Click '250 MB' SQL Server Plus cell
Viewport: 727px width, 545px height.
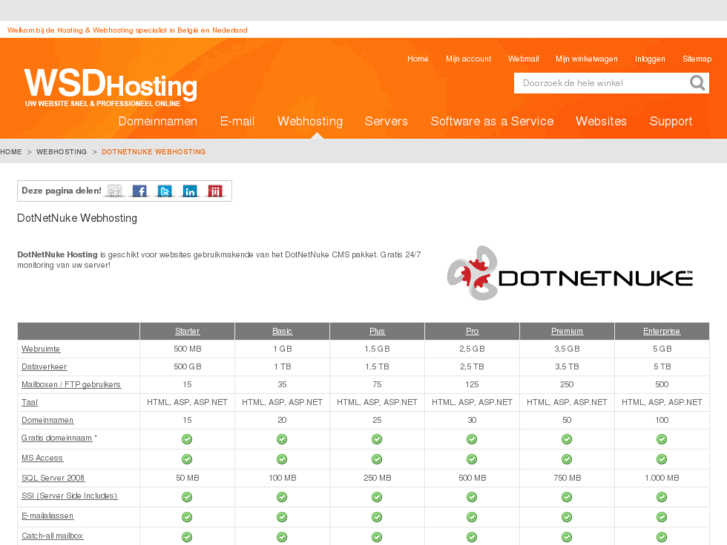377,478
